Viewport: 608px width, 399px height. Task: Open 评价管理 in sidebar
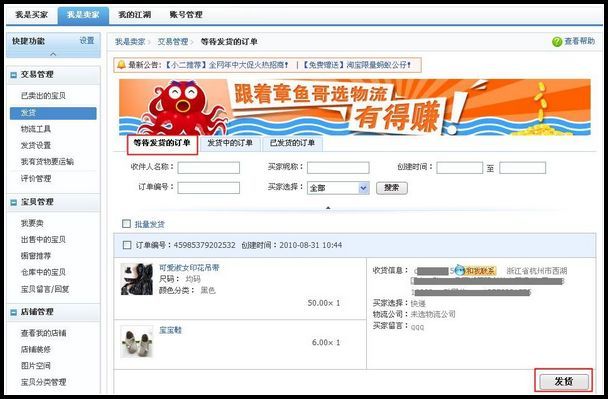point(36,179)
